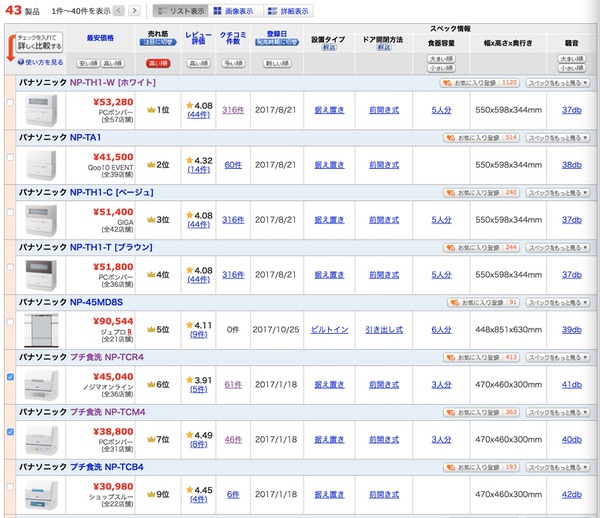The height and width of the screenshot is (518, 600).
Task: Open NP-45MD8S built-in dishwasher thumbnail
Action: point(41,330)
